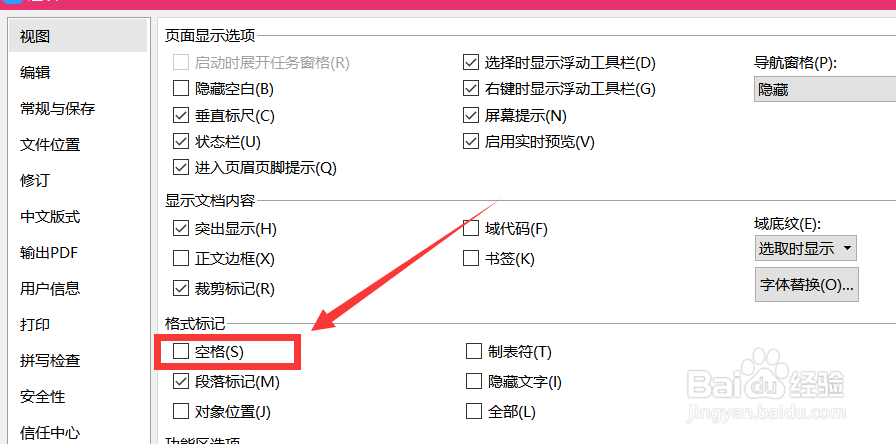This screenshot has height=444, width=896.
Task: Open the 域底纹 选取时显示 dropdown
Action: tap(805, 248)
